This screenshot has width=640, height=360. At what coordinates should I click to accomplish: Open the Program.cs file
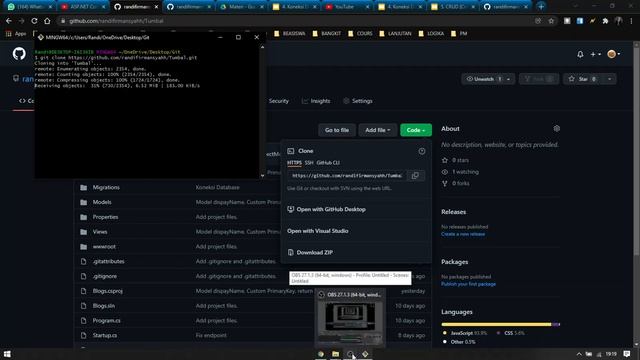(x=106, y=320)
